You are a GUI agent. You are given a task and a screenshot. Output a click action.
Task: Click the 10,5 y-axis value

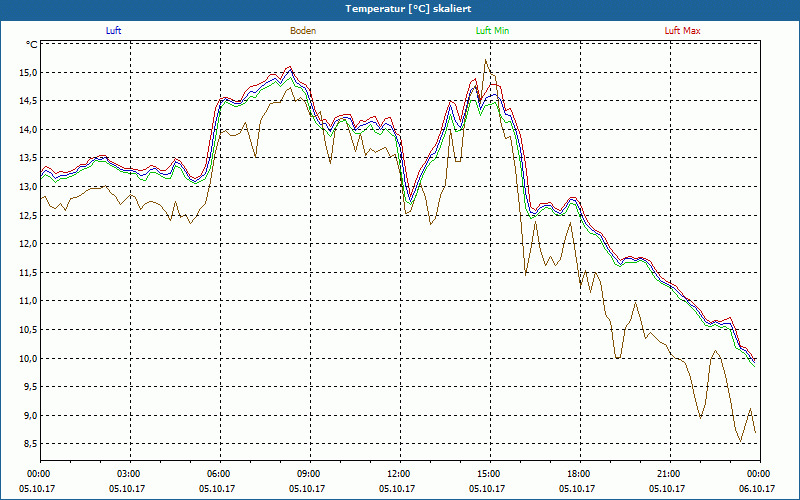(29, 330)
